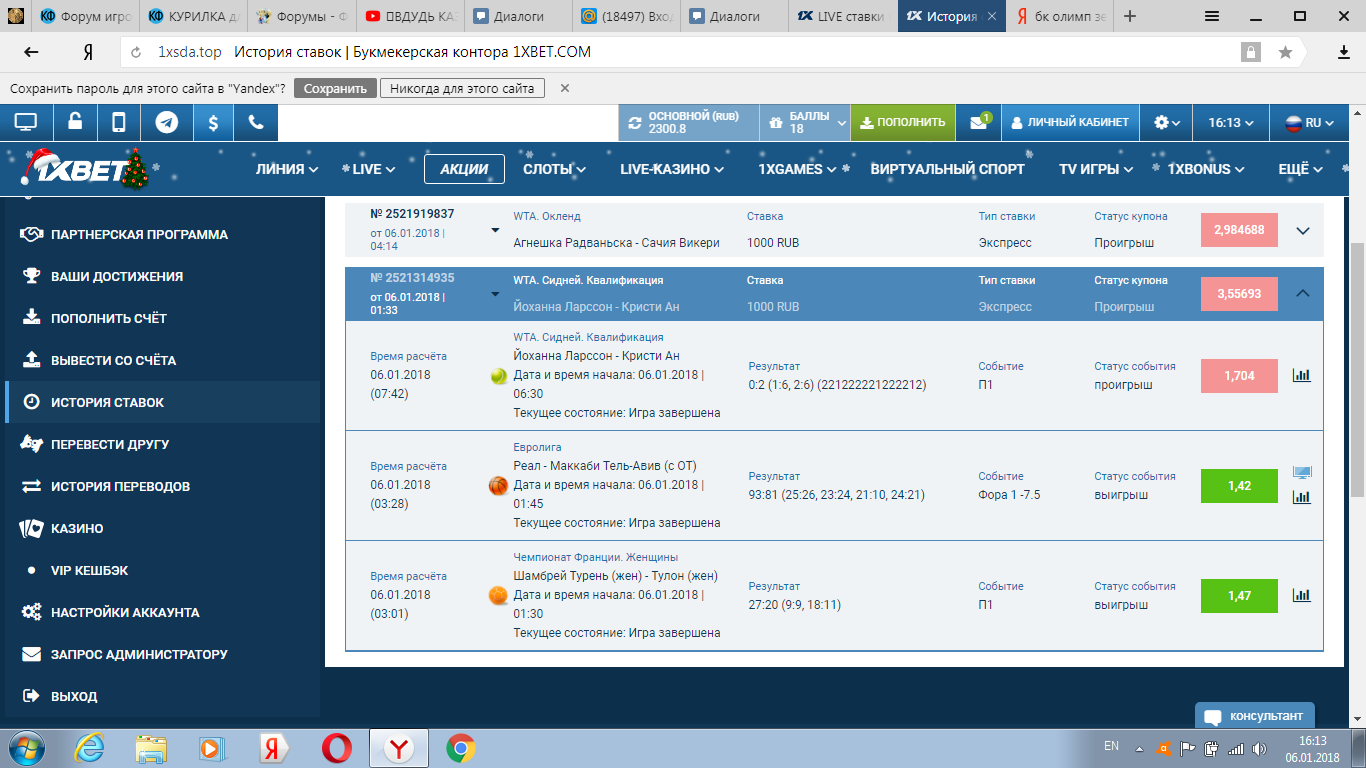Click tennis ball icon of Ларссон match
Viewport: 1366px width, 768px height.
click(498, 376)
